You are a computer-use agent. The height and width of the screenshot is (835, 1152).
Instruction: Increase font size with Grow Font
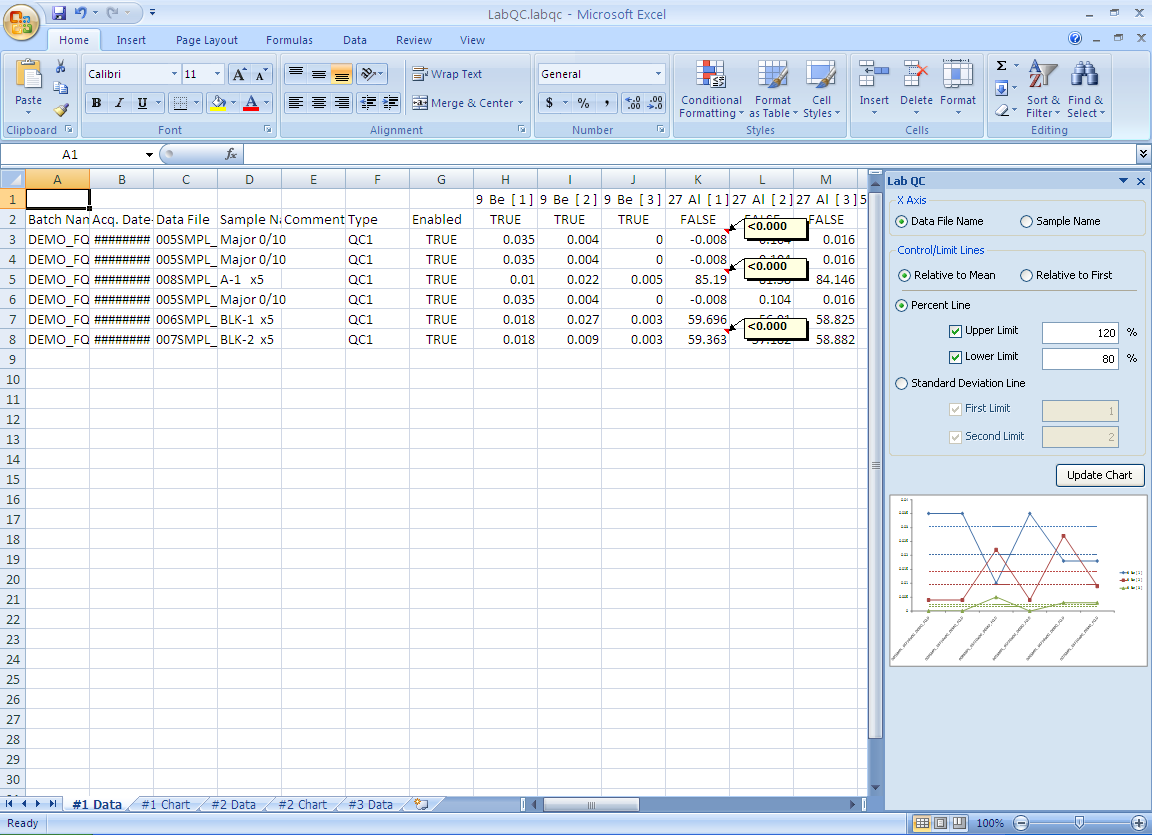239,74
